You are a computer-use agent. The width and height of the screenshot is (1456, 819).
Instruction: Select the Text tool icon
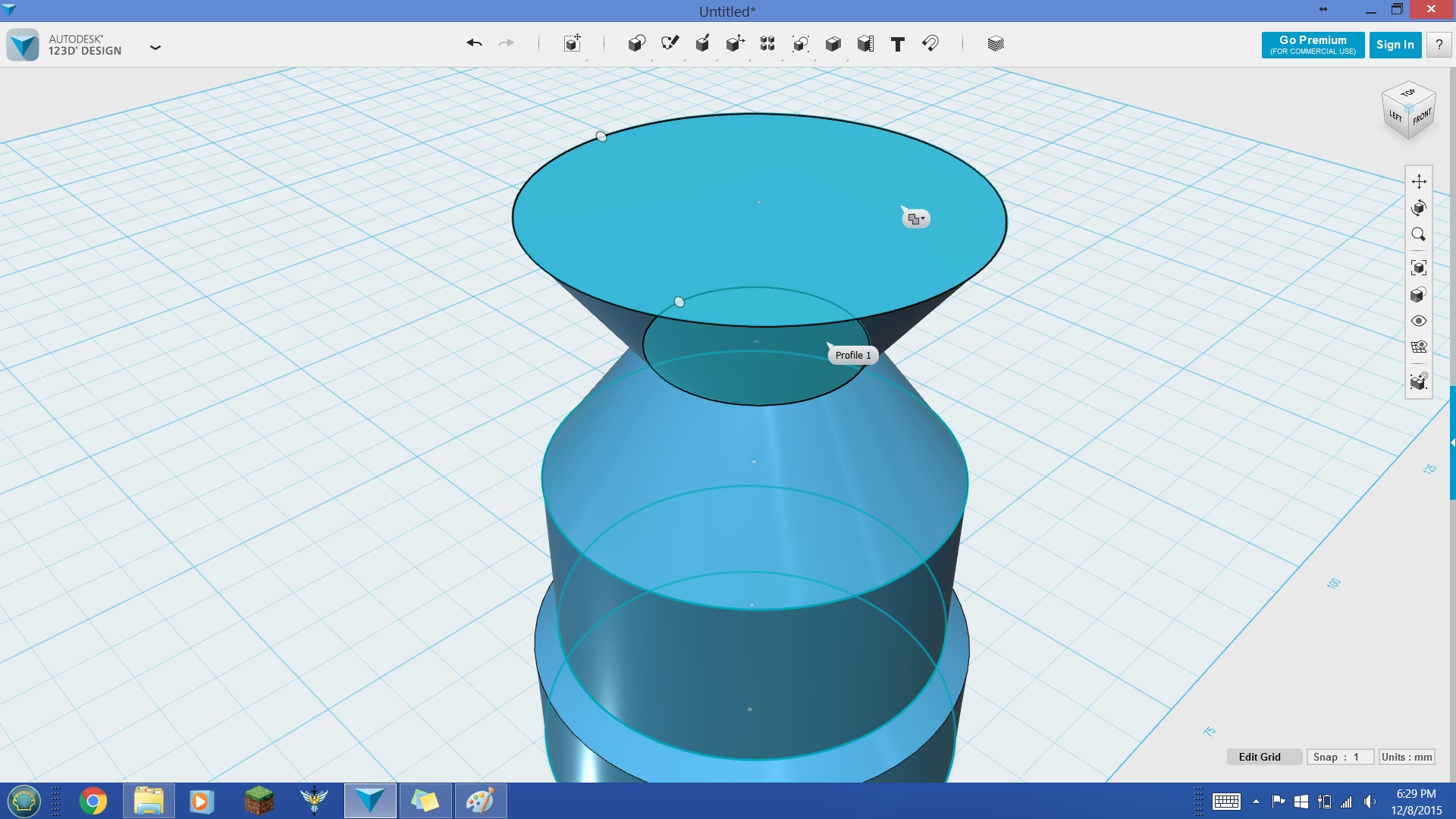click(x=897, y=44)
